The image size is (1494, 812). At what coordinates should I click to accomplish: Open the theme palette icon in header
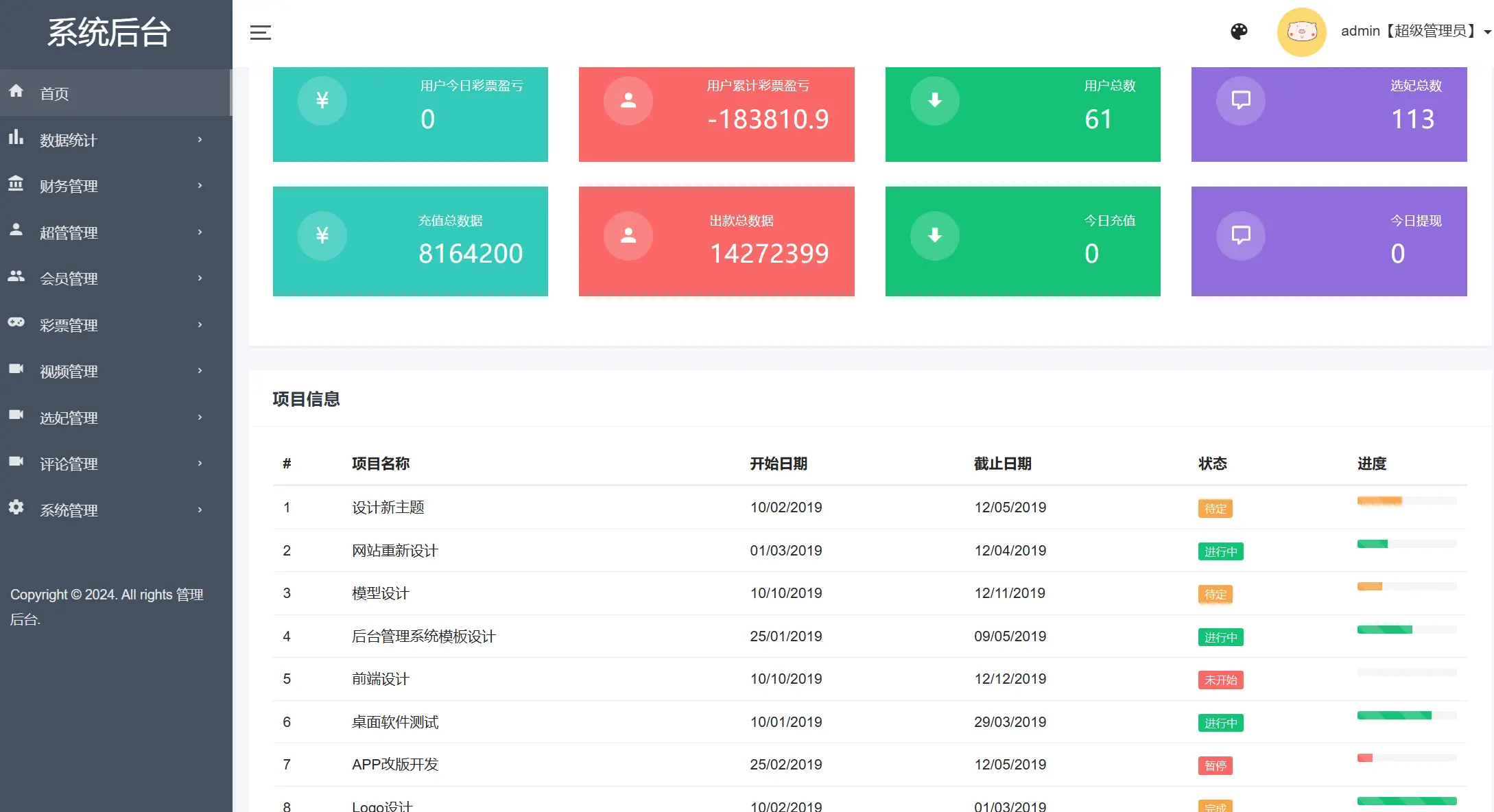(1239, 32)
